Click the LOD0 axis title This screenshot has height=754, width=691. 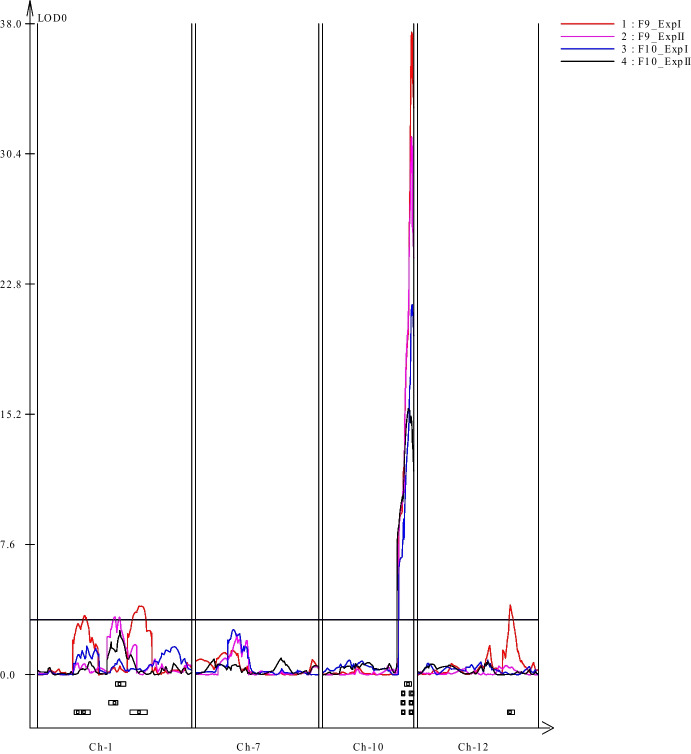pos(52,18)
